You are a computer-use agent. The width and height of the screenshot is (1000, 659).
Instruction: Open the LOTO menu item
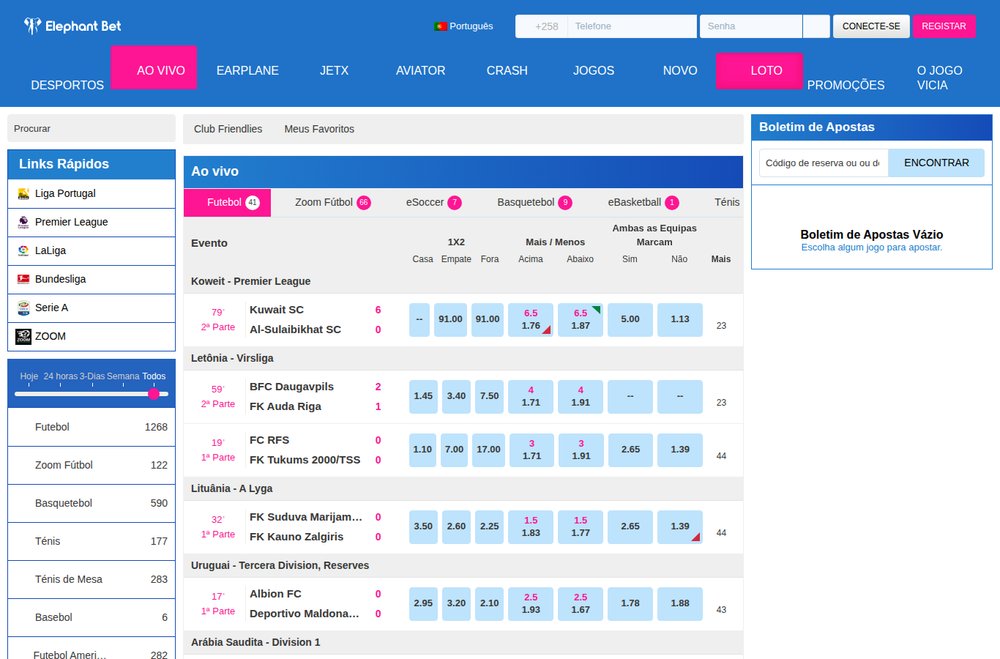click(759, 70)
